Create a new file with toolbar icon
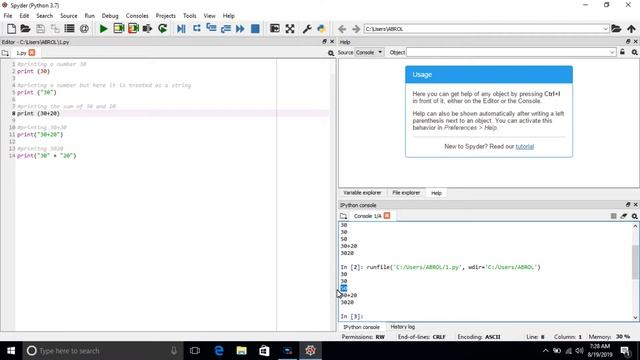The image size is (640, 360). 11,29
